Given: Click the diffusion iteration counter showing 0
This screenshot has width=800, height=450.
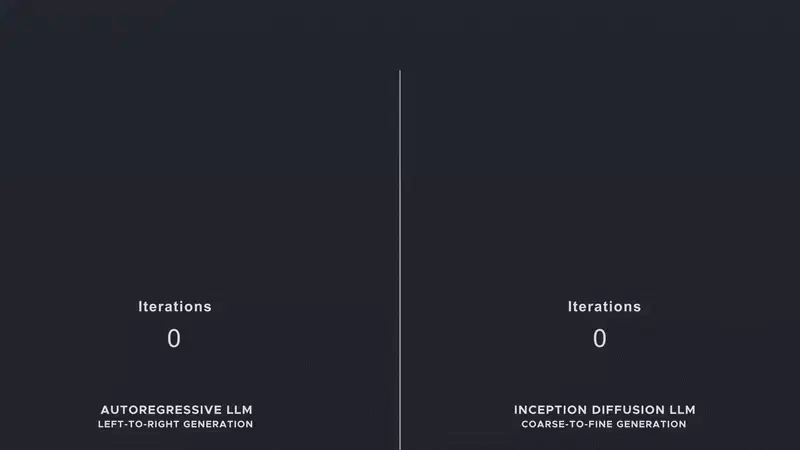Looking at the screenshot, I should tap(600, 339).
